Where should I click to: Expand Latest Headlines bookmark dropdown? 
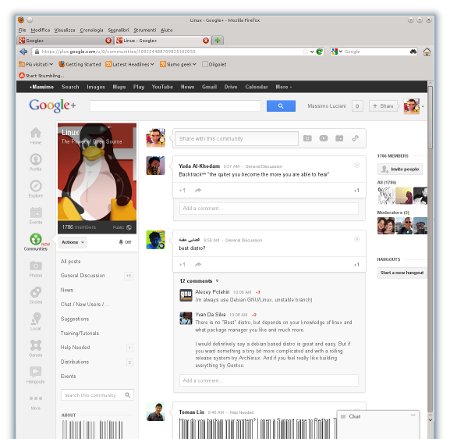pyautogui.click(x=130, y=64)
